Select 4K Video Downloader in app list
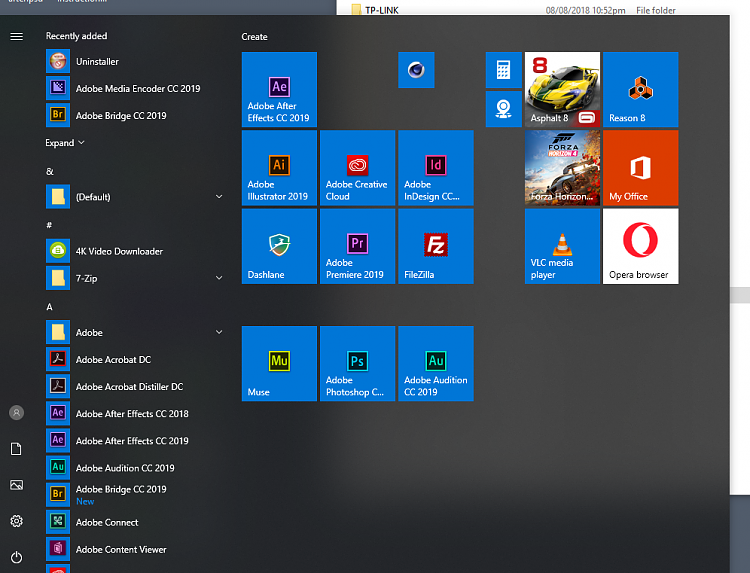 tap(119, 251)
